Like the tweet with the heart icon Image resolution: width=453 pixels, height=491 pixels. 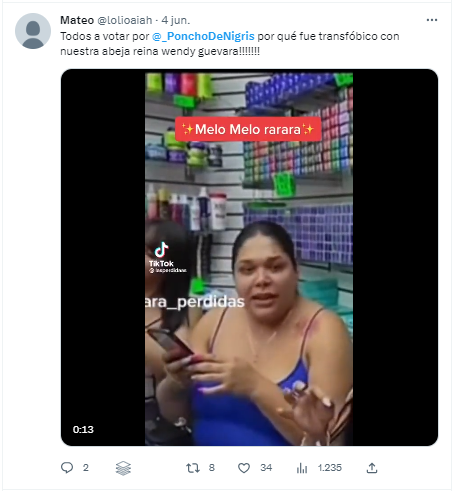(x=244, y=468)
